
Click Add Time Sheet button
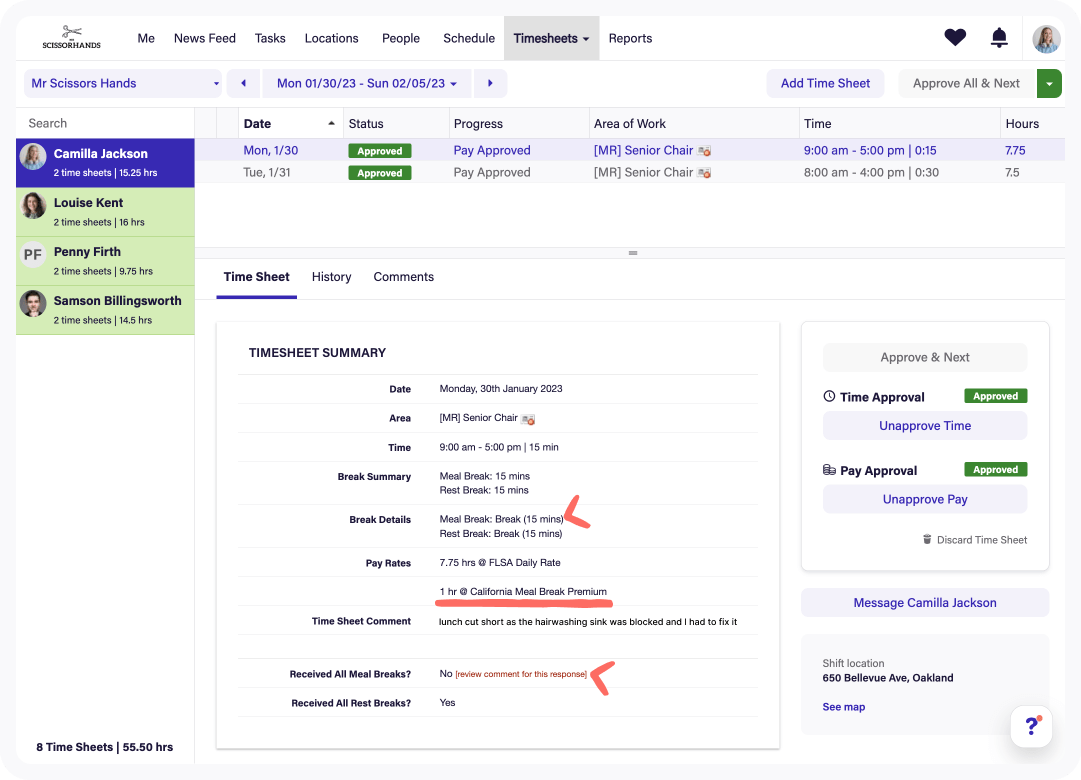click(825, 83)
